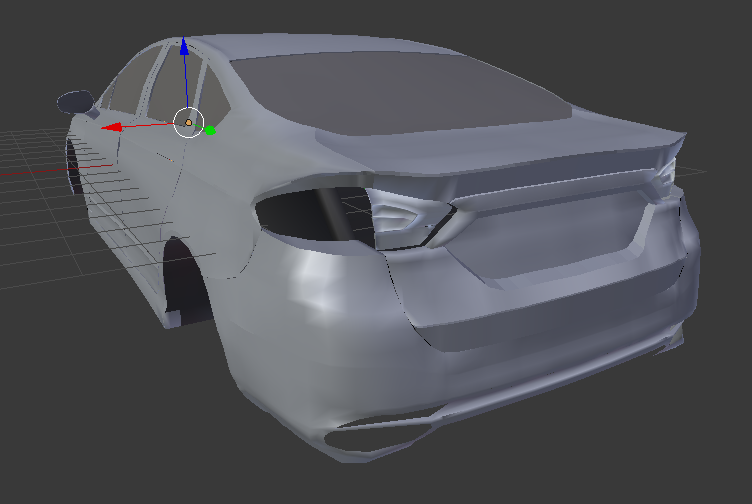Click the rear wheel arch
The height and width of the screenshot is (504, 752).
186,279
